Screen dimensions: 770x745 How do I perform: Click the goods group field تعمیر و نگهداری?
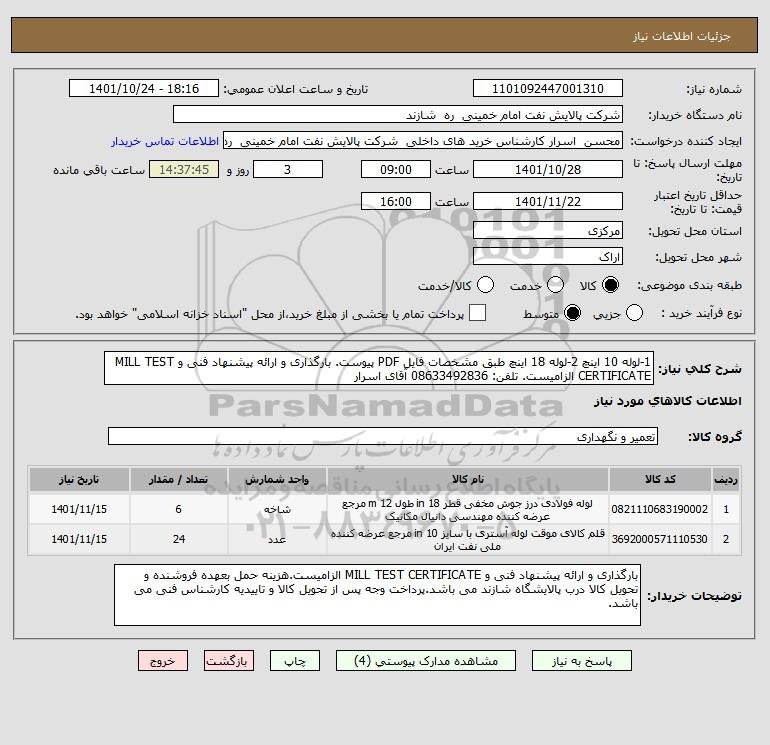pos(383,437)
